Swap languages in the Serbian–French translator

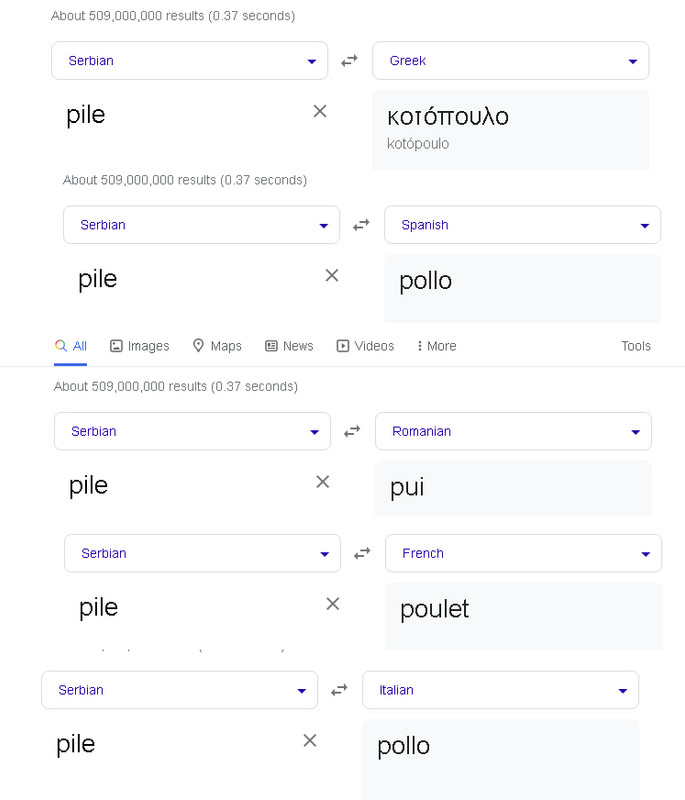[362, 553]
